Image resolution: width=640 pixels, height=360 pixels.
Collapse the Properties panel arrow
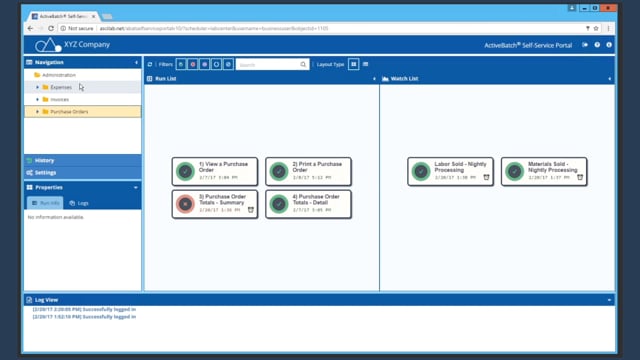[136, 187]
